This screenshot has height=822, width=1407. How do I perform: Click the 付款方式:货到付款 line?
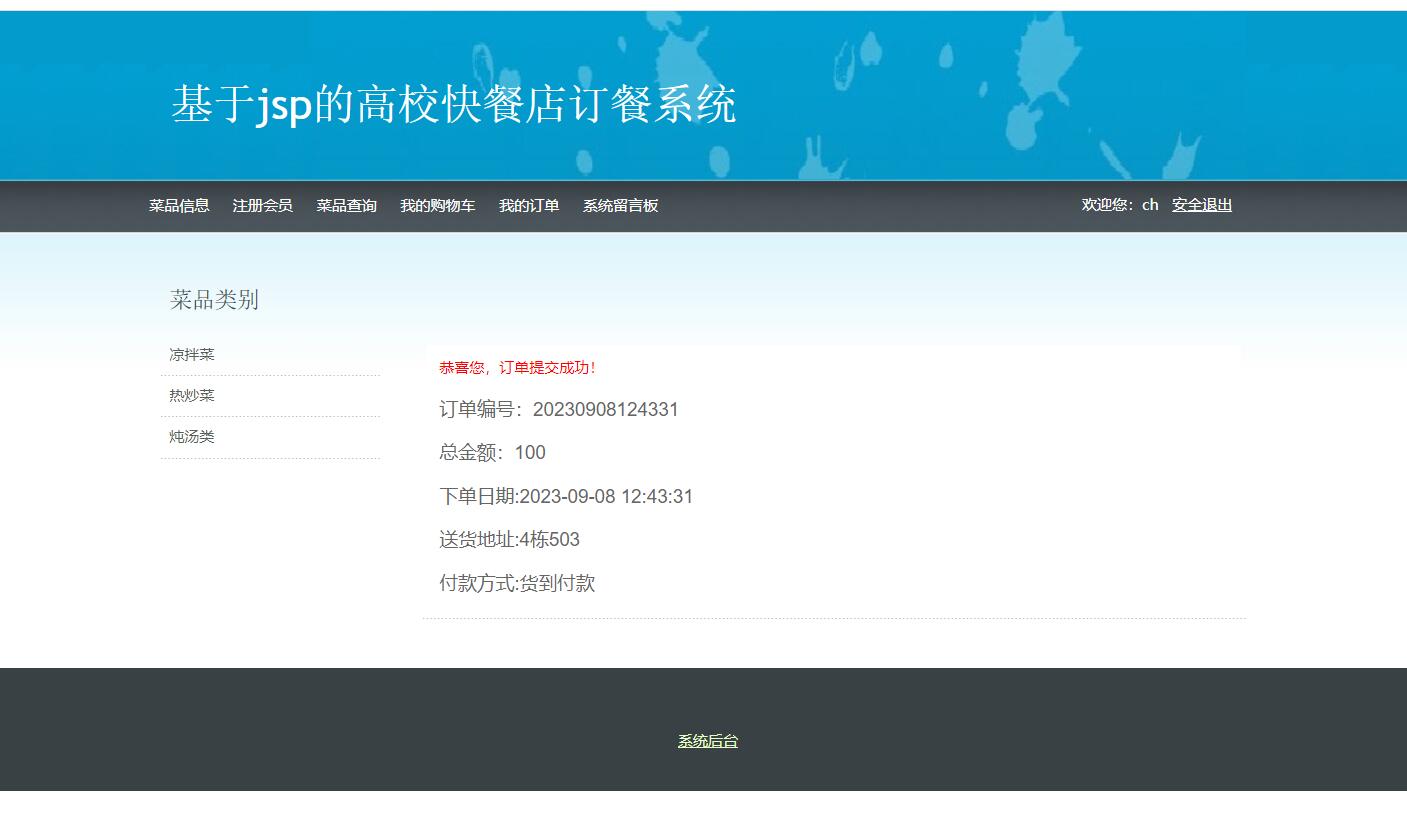click(x=517, y=584)
